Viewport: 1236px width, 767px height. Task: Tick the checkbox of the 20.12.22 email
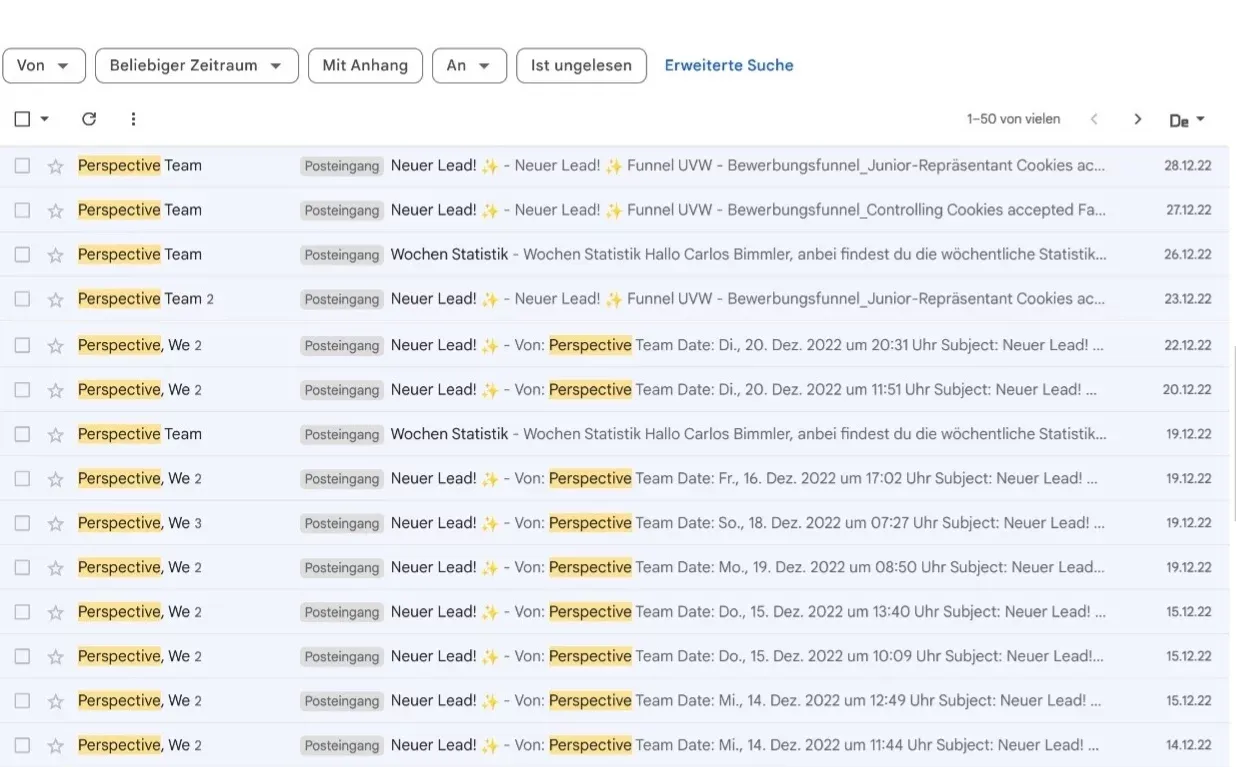pyautogui.click(x=22, y=390)
